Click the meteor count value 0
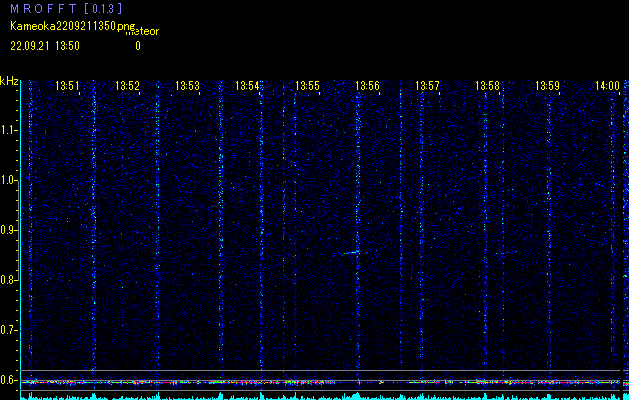 [x=138, y=46]
